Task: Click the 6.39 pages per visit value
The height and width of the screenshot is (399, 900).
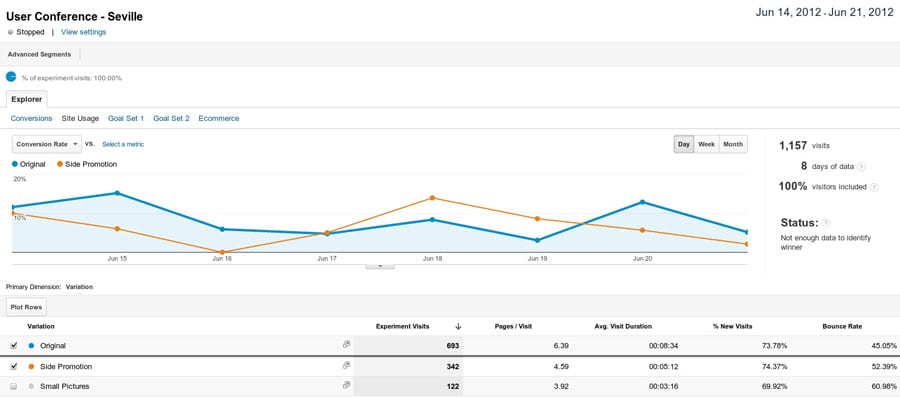Action: pos(562,346)
